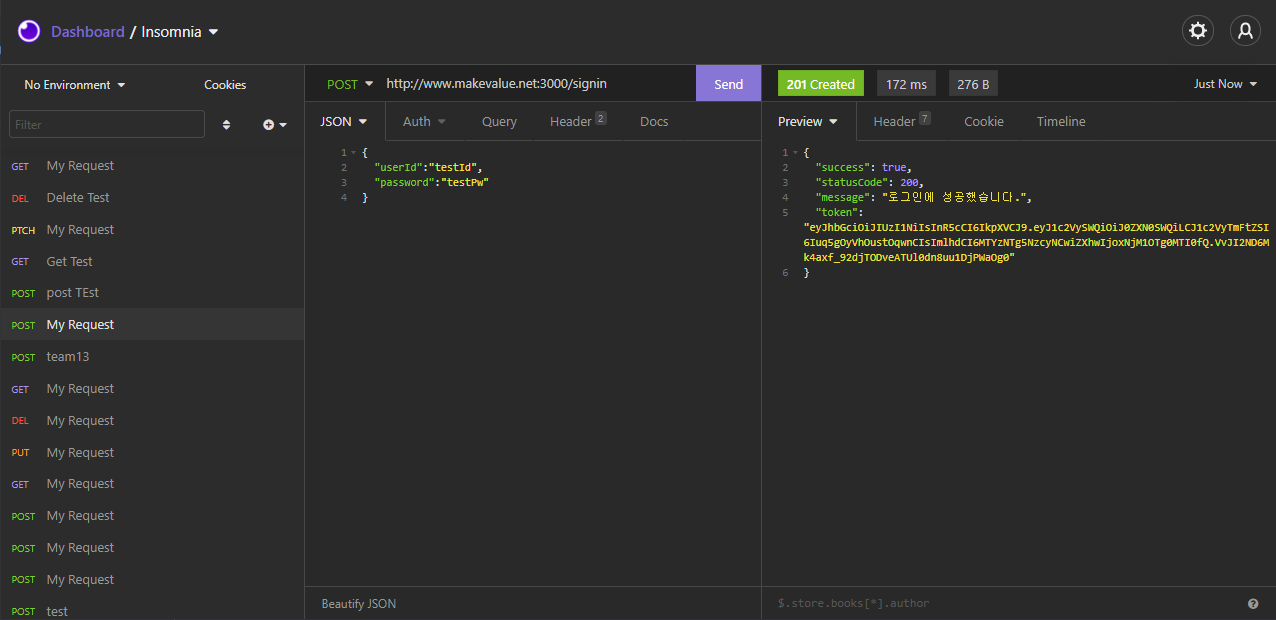Focus the request Filter input
This screenshot has height=620, width=1276.
pos(107,125)
